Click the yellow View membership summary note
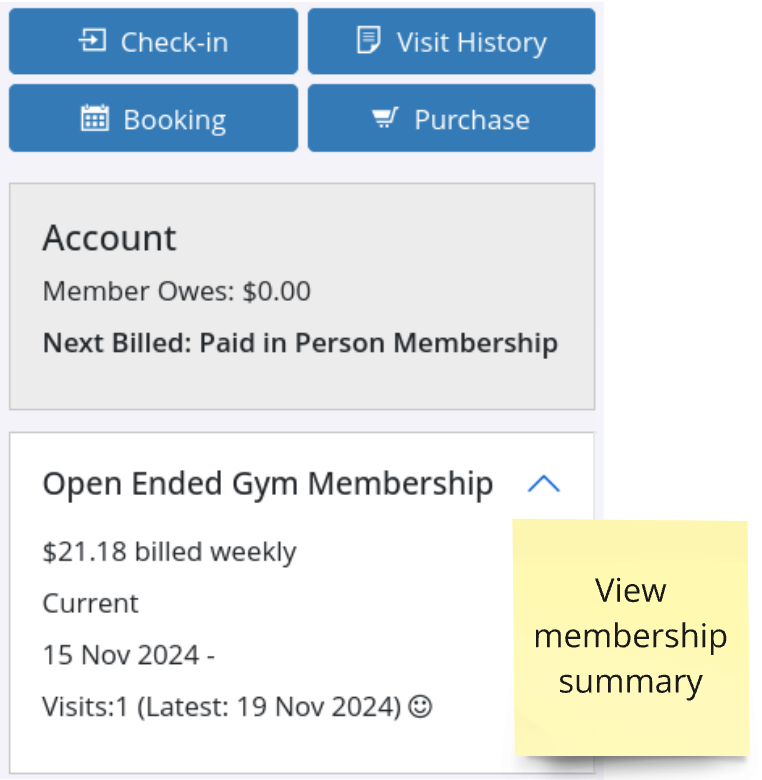This screenshot has height=780, width=762. [631, 638]
